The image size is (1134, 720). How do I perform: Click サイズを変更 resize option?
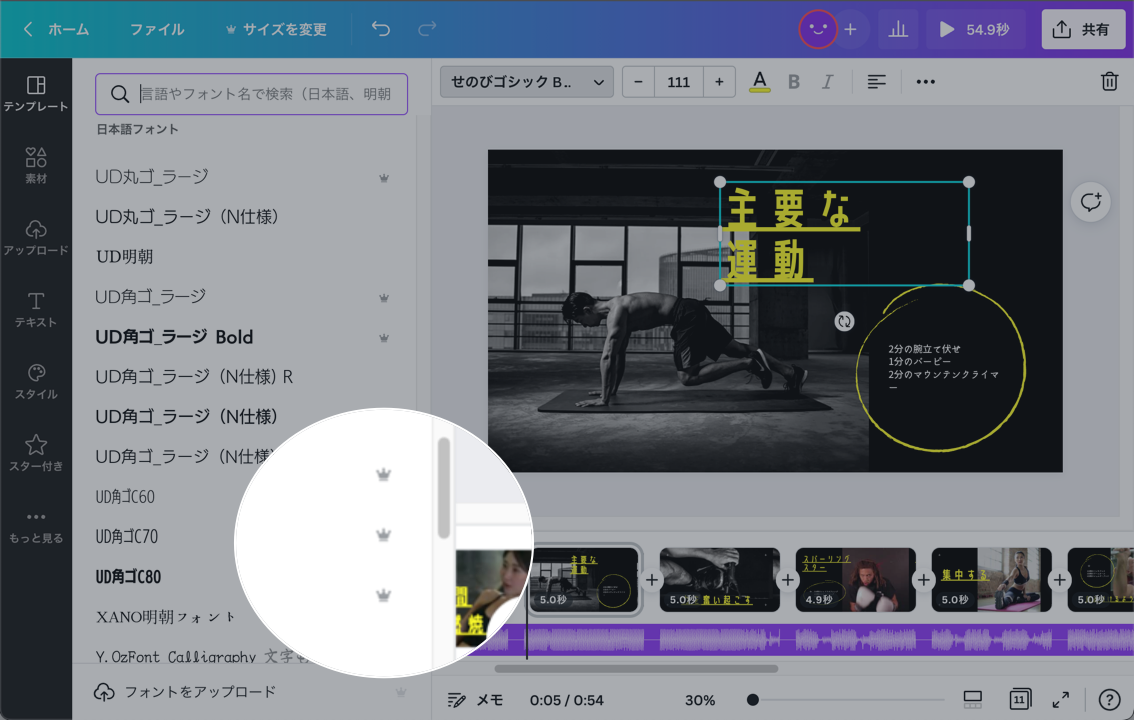[x=276, y=29]
